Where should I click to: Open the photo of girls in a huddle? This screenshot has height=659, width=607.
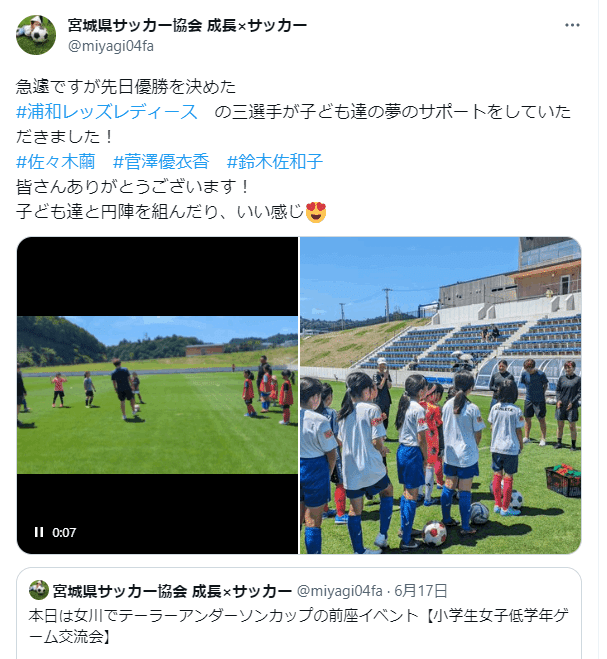pos(441,395)
